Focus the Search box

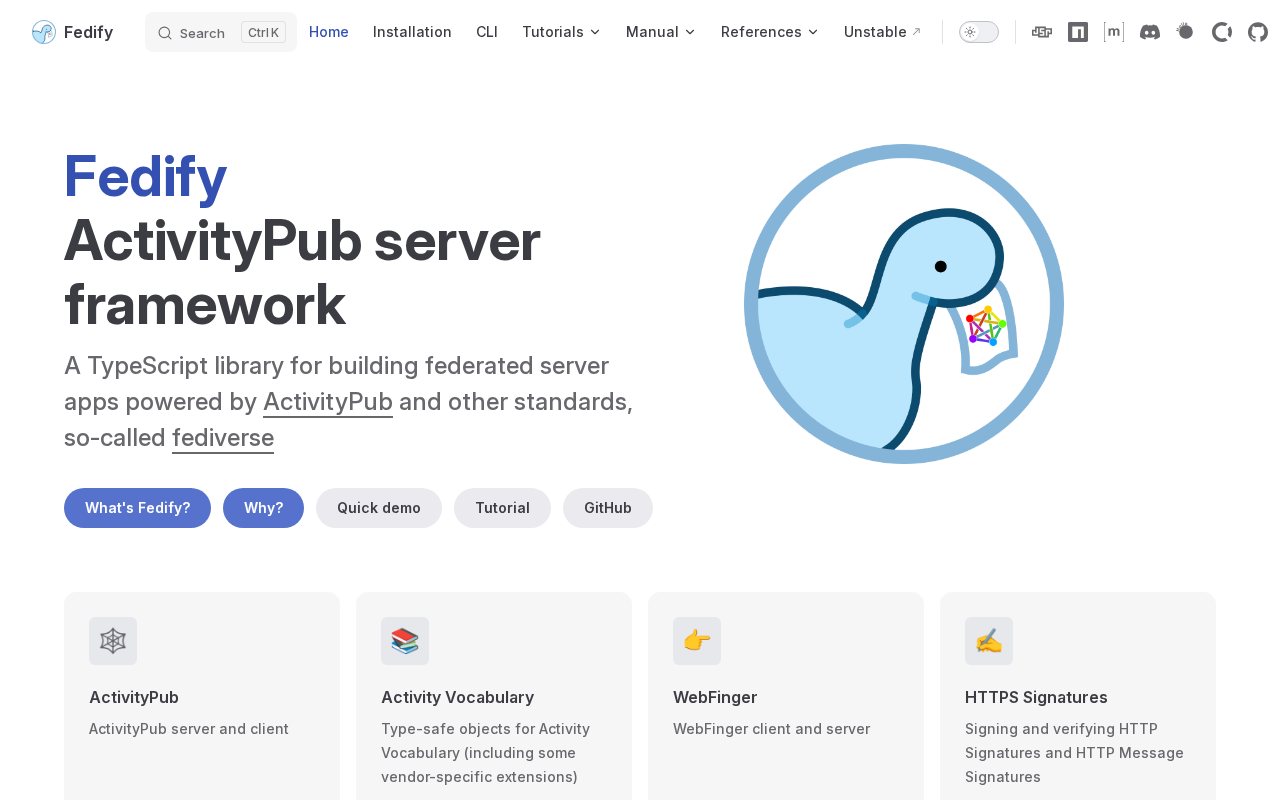point(221,32)
